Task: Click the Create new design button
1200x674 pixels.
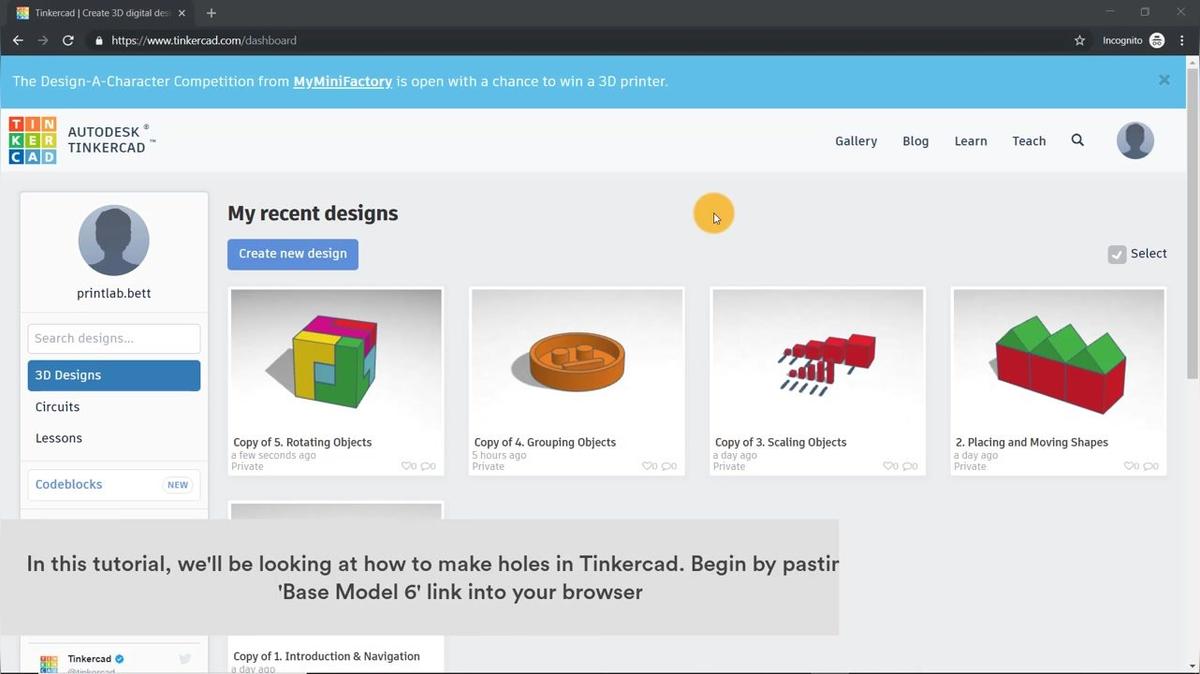Action: click(x=293, y=254)
